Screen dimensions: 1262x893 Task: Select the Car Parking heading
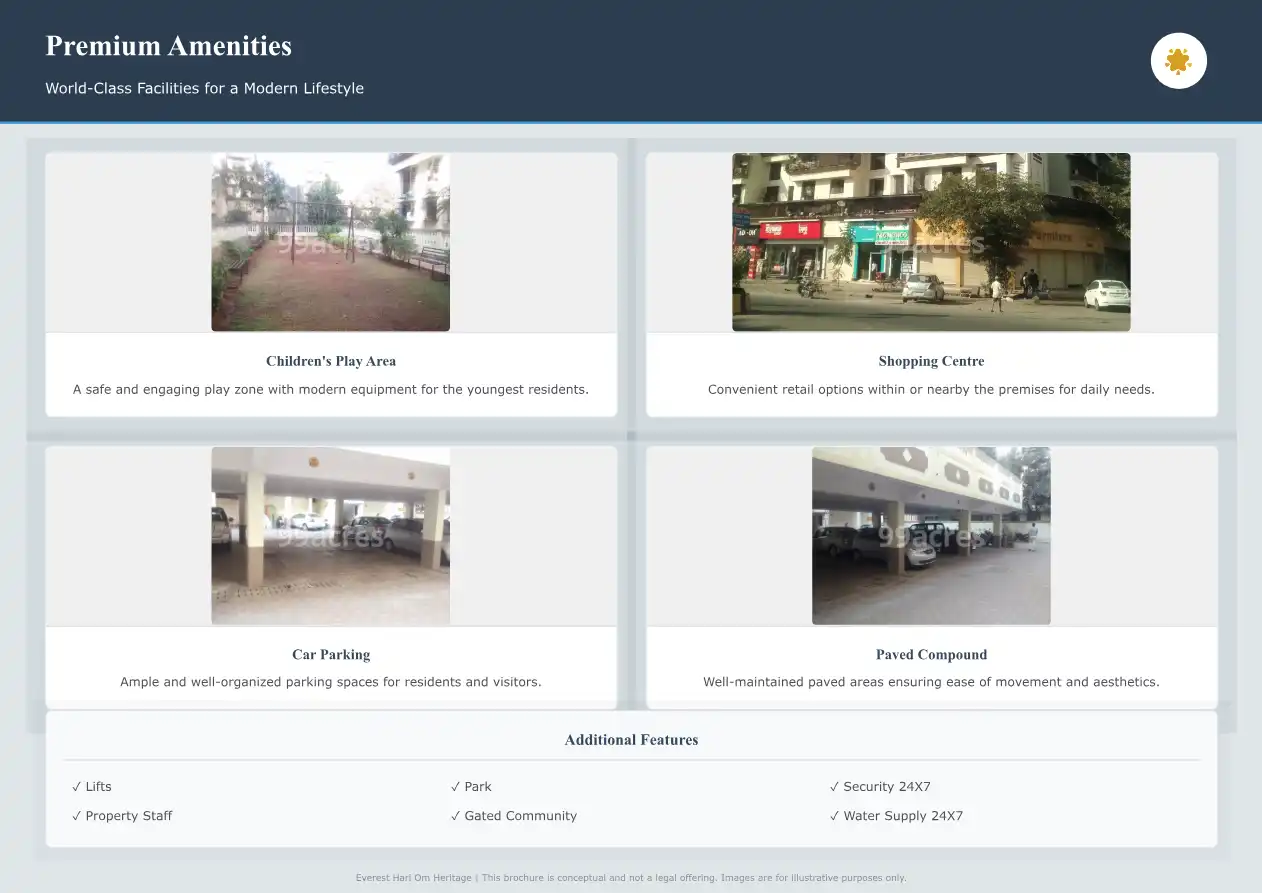331,655
